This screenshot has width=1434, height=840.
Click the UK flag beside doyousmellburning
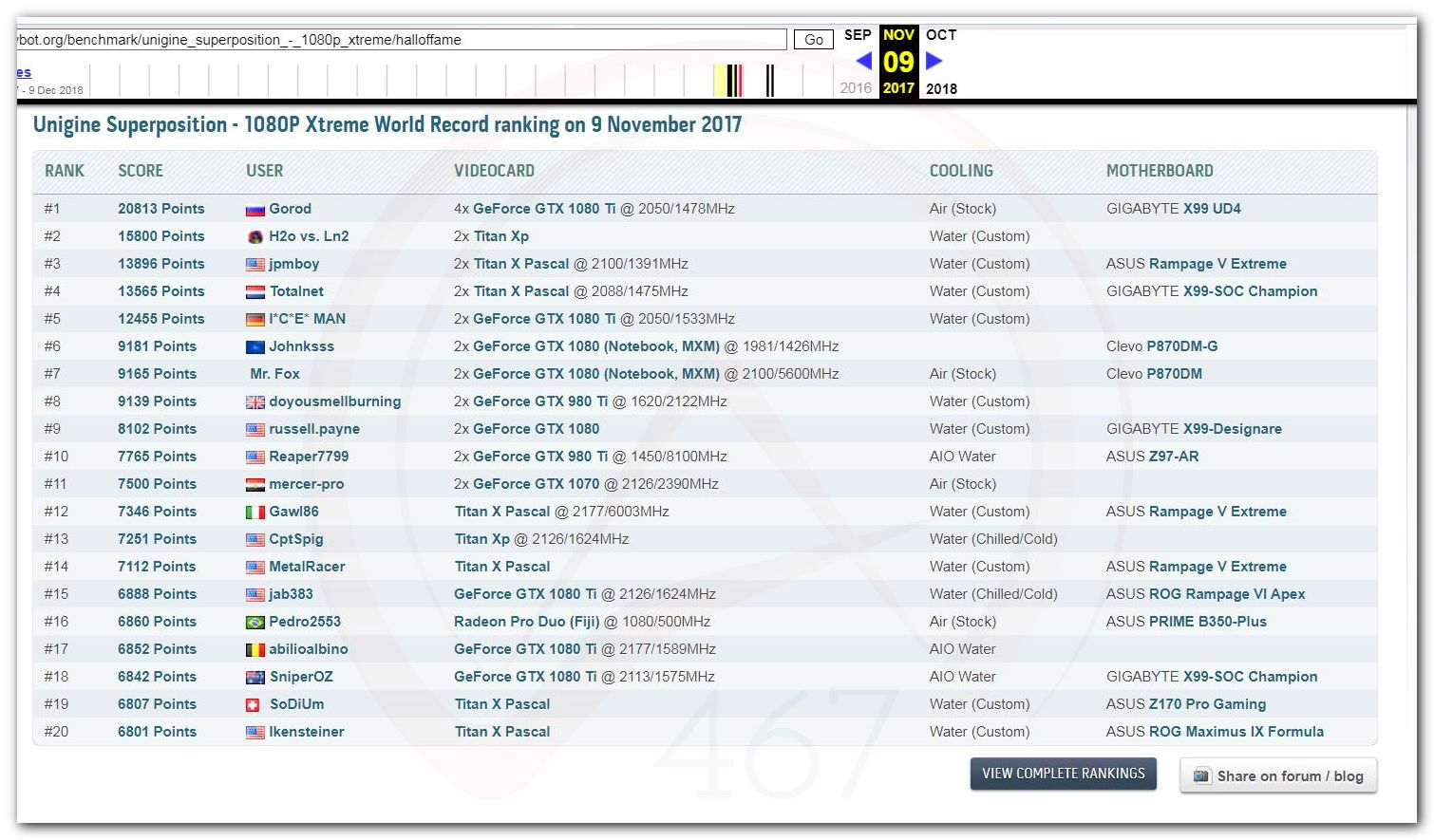255,402
